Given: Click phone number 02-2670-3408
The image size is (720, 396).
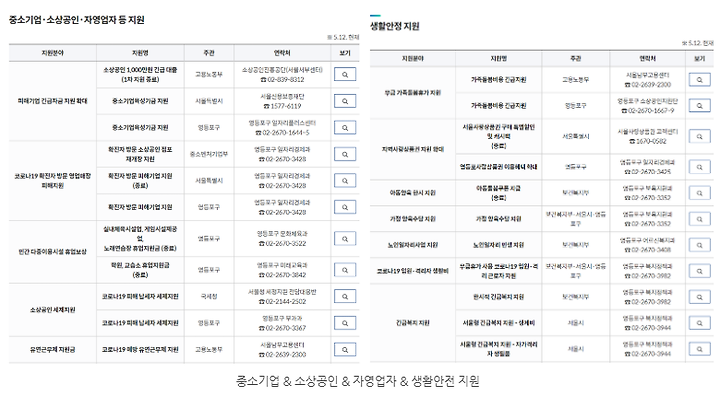Looking at the screenshot, I should [647, 250].
